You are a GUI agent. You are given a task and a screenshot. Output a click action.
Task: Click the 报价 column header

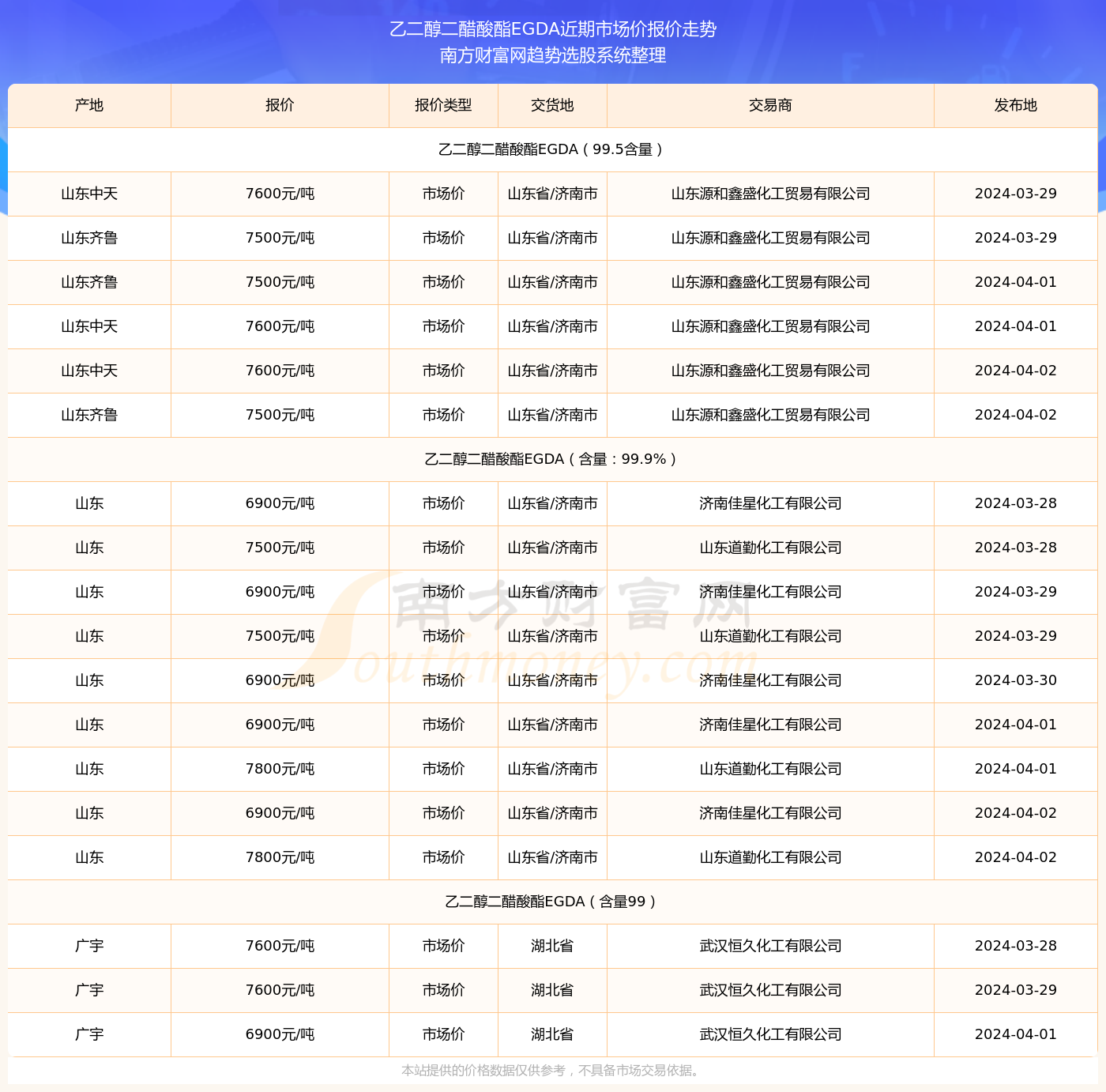280,105
